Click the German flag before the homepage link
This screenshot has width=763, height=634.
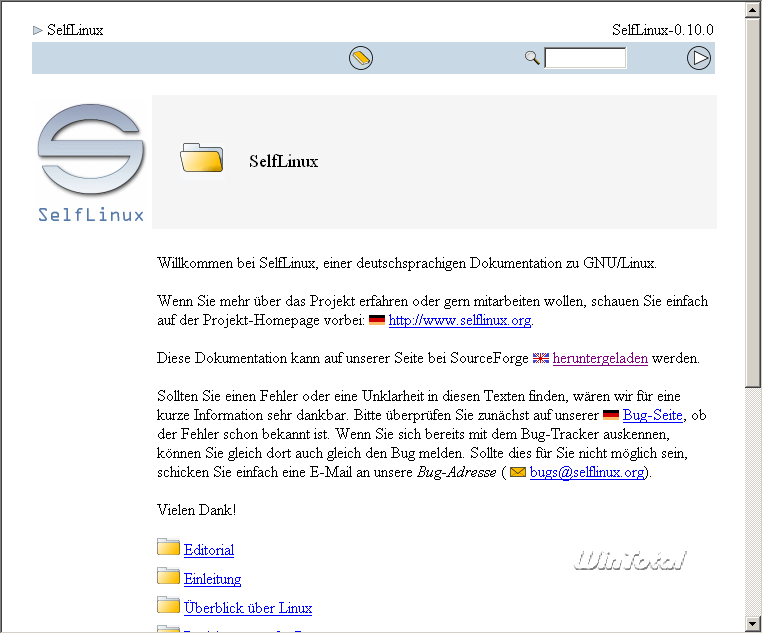coord(377,320)
